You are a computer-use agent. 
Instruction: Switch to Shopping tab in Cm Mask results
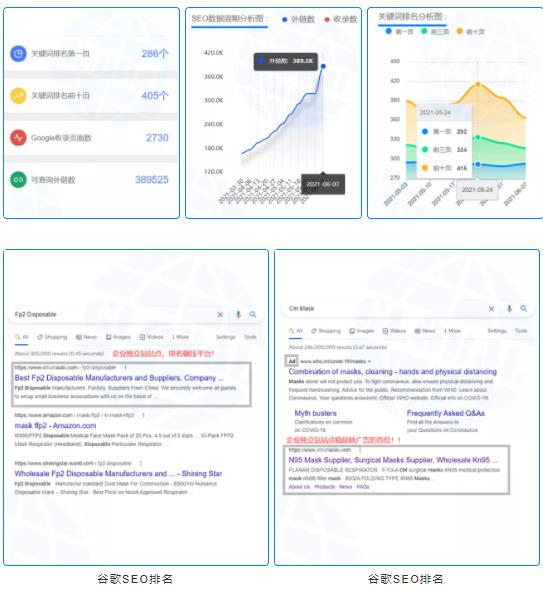click(x=325, y=331)
